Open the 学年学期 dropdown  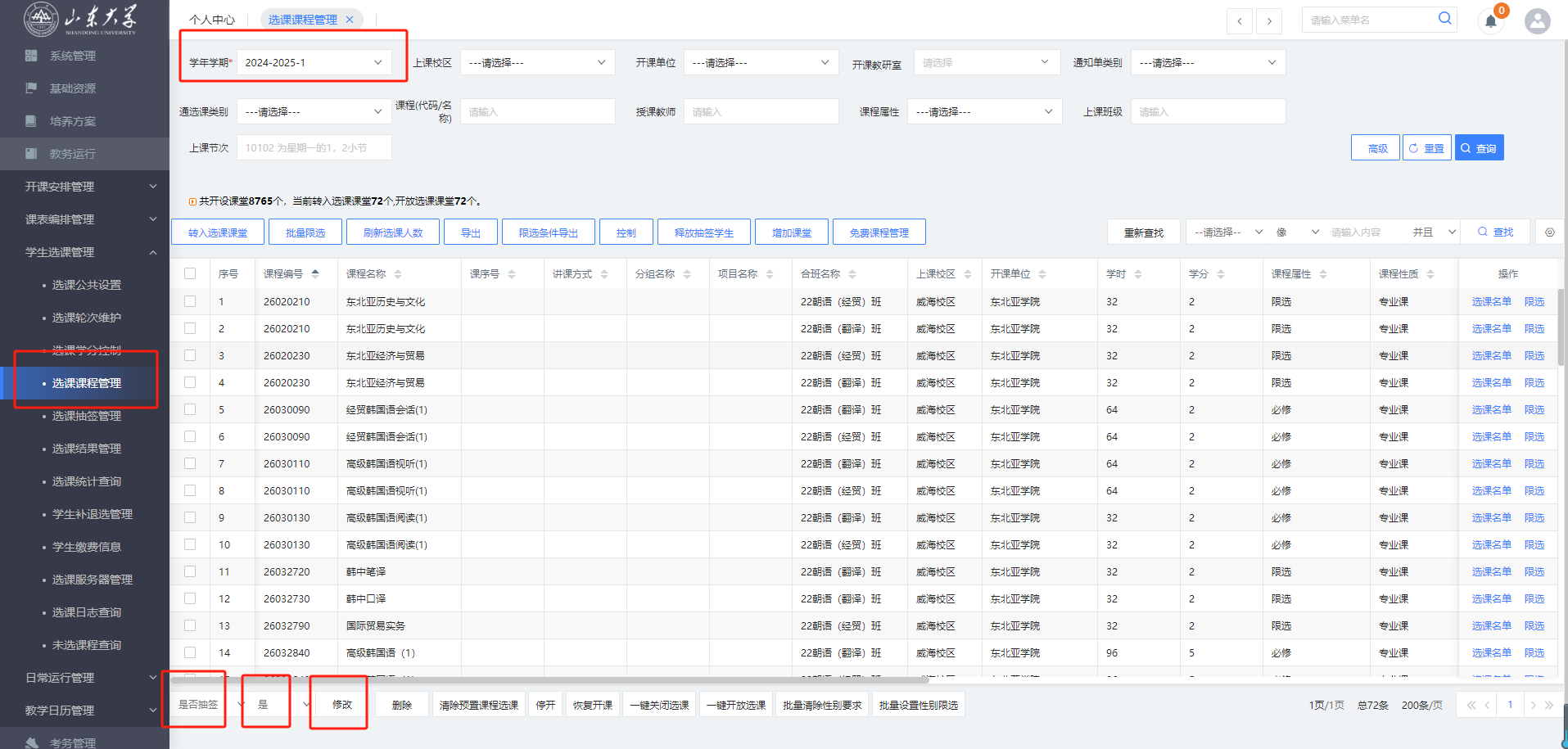click(314, 63)
